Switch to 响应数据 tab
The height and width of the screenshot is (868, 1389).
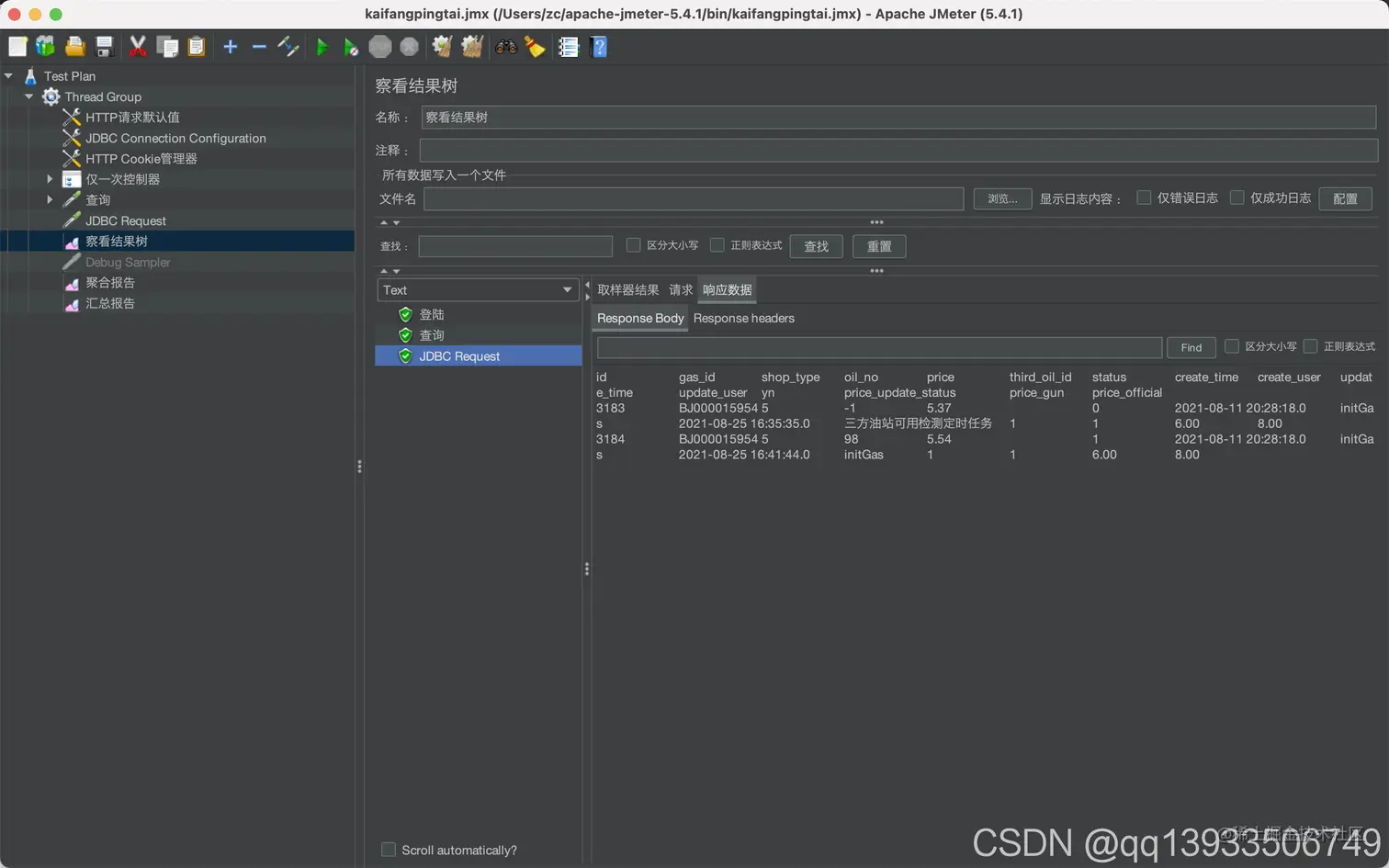click(728, 290)
